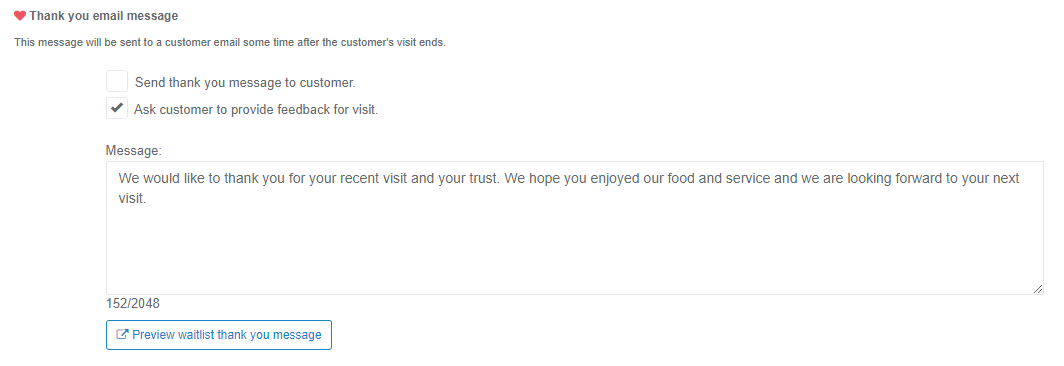Place cursor before 'We would like' in message
The width and height of the screenshot is (1064, 366).
coord(119,179)
